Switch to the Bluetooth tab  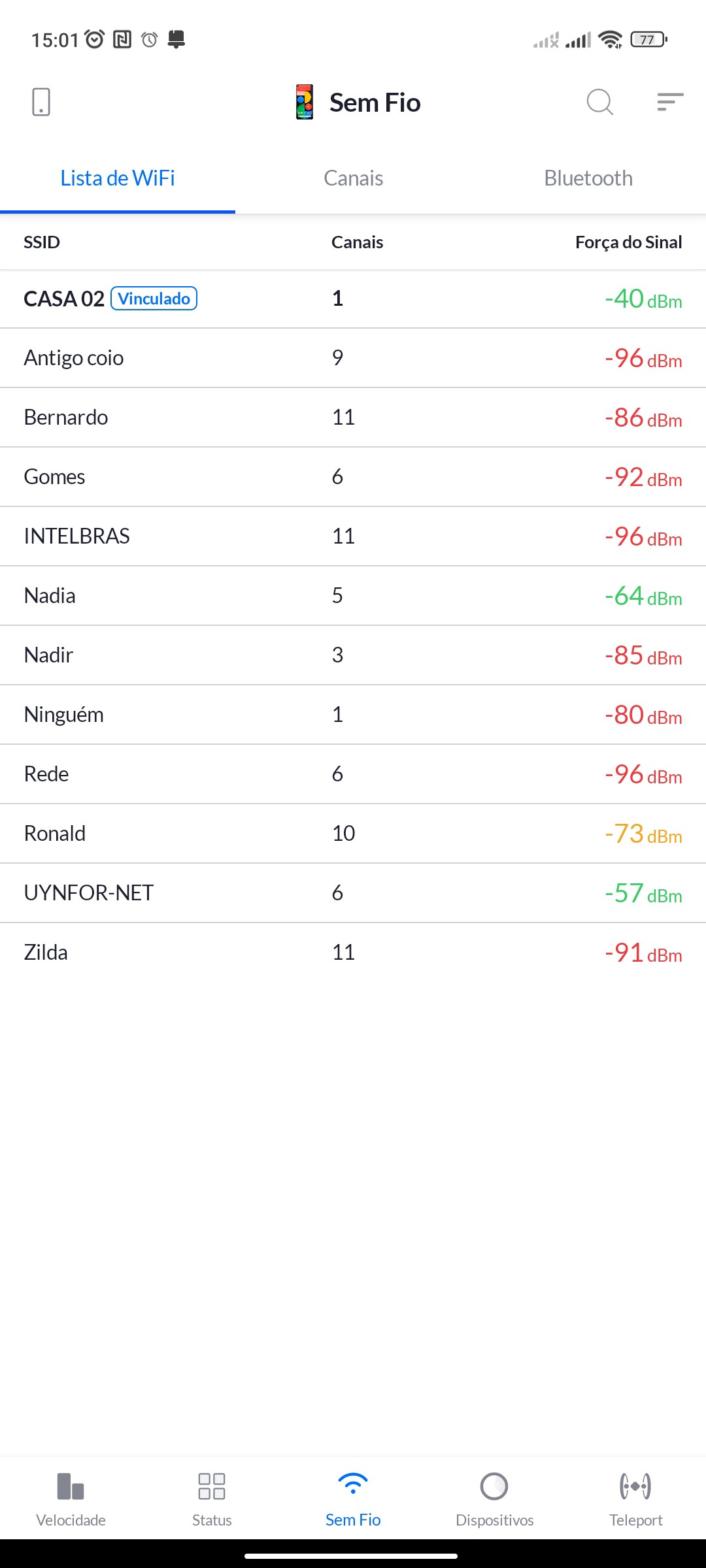[x=588, y=178]
